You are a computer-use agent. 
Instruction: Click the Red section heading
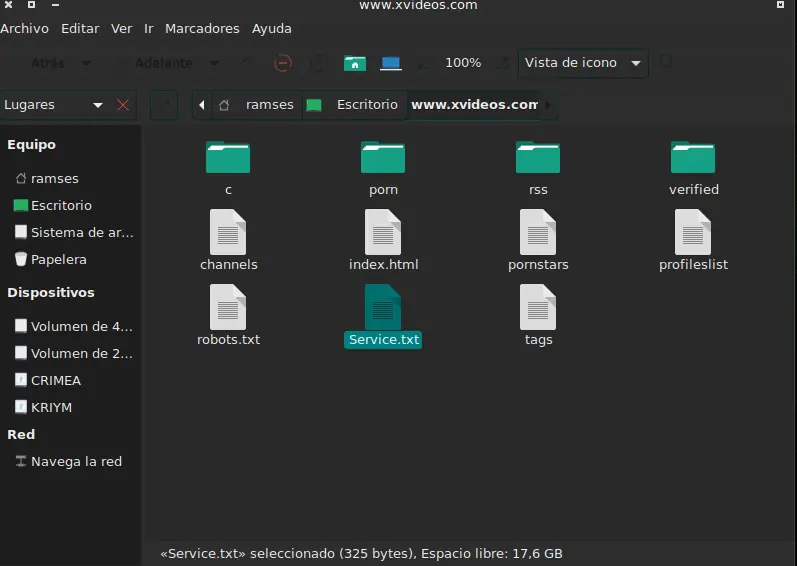pyautogui.click(x=21, y=434)
